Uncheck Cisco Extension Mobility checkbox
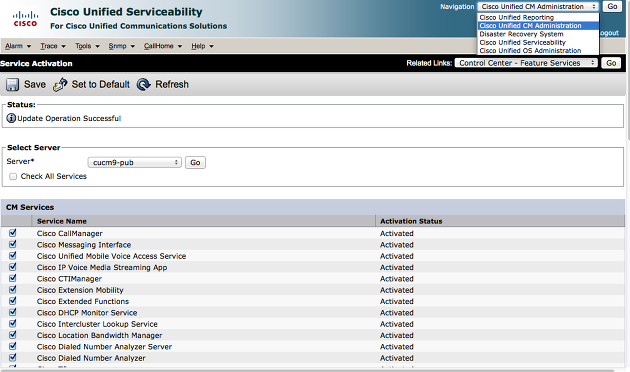630x372 pixels. coord(13,289)
